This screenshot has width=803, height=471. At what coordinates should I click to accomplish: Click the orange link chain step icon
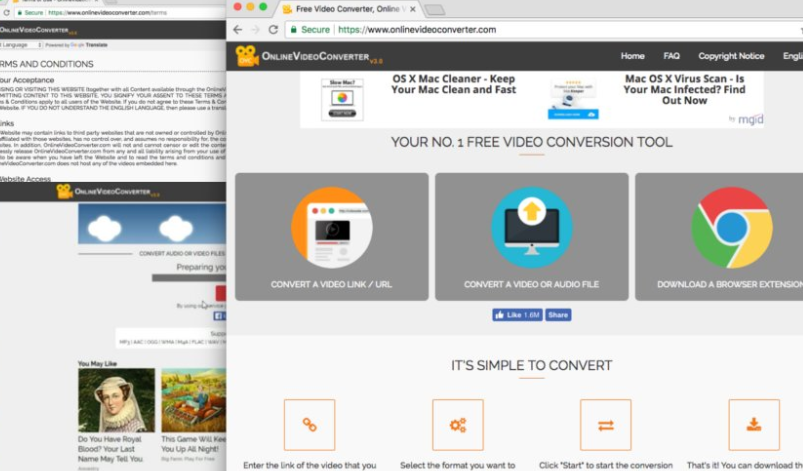click(309, 424)
